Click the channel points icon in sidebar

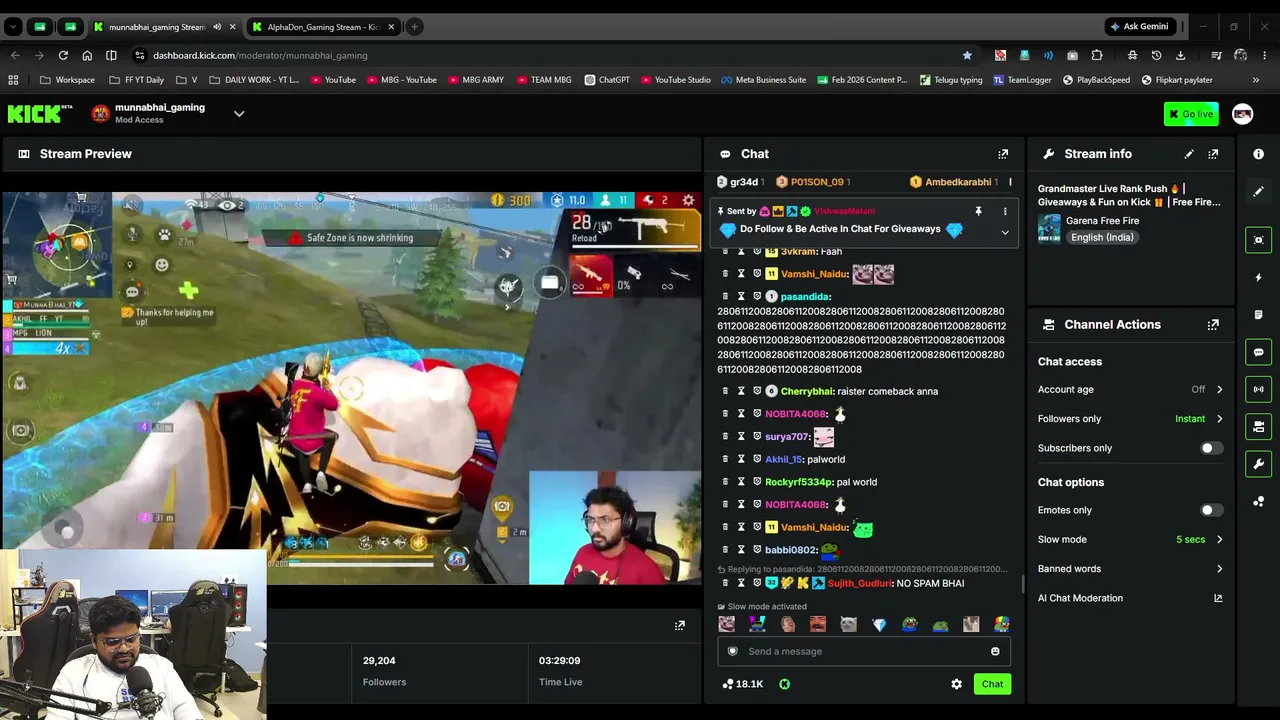1258,502
